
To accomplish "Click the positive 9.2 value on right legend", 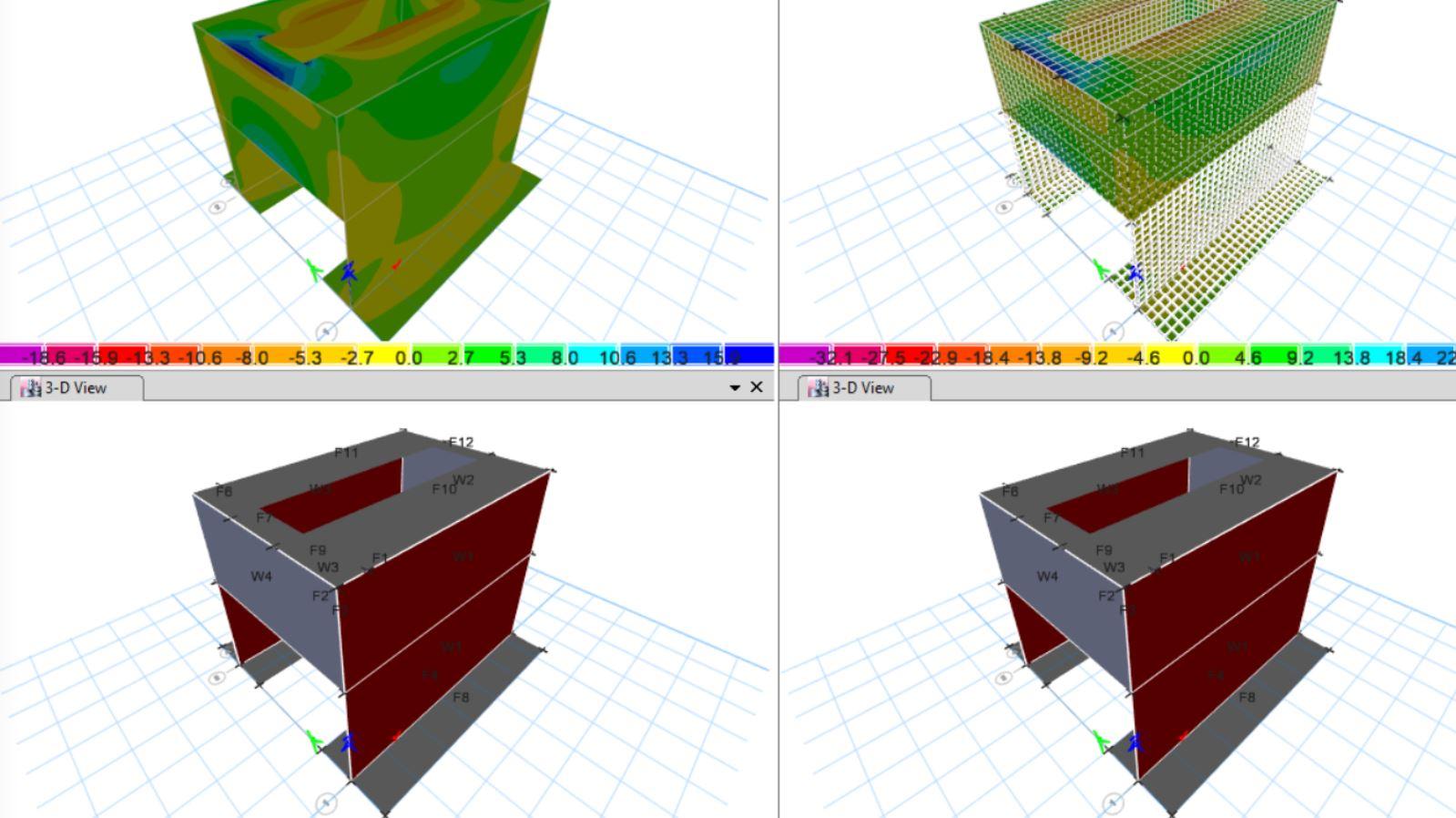I will pos(1299,357).
